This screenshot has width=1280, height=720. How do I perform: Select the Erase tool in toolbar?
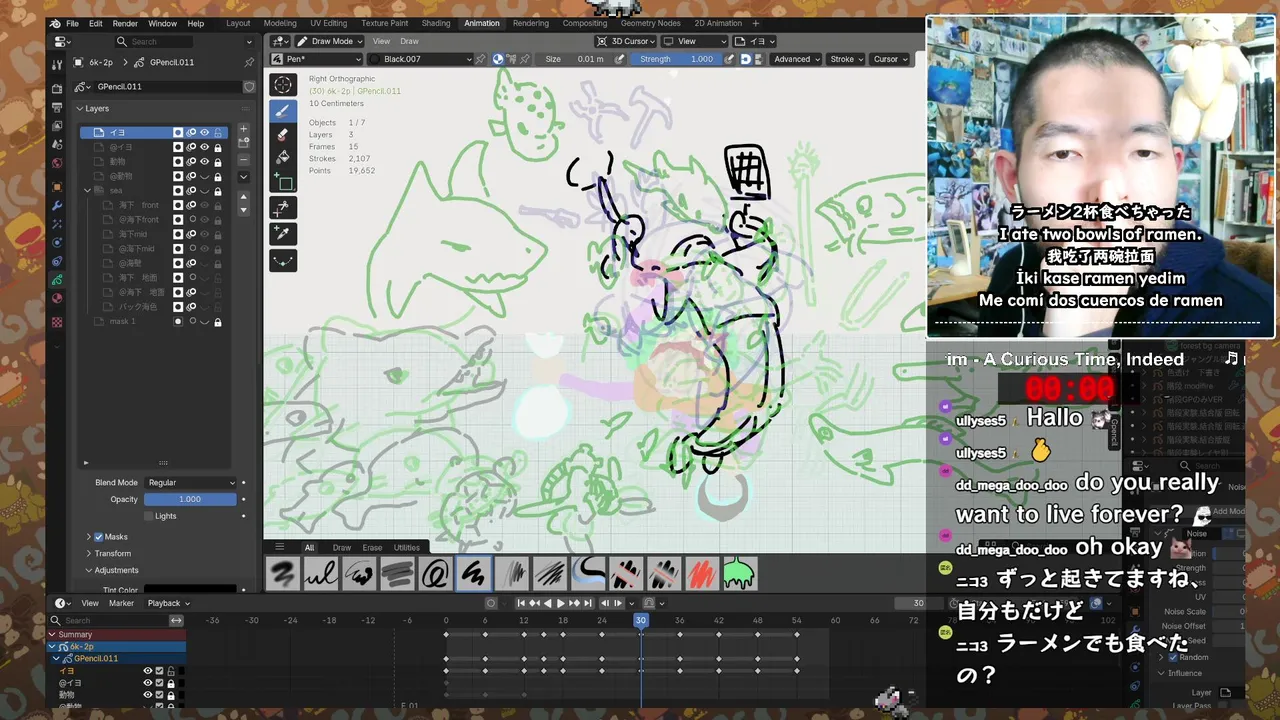point(283,134)
